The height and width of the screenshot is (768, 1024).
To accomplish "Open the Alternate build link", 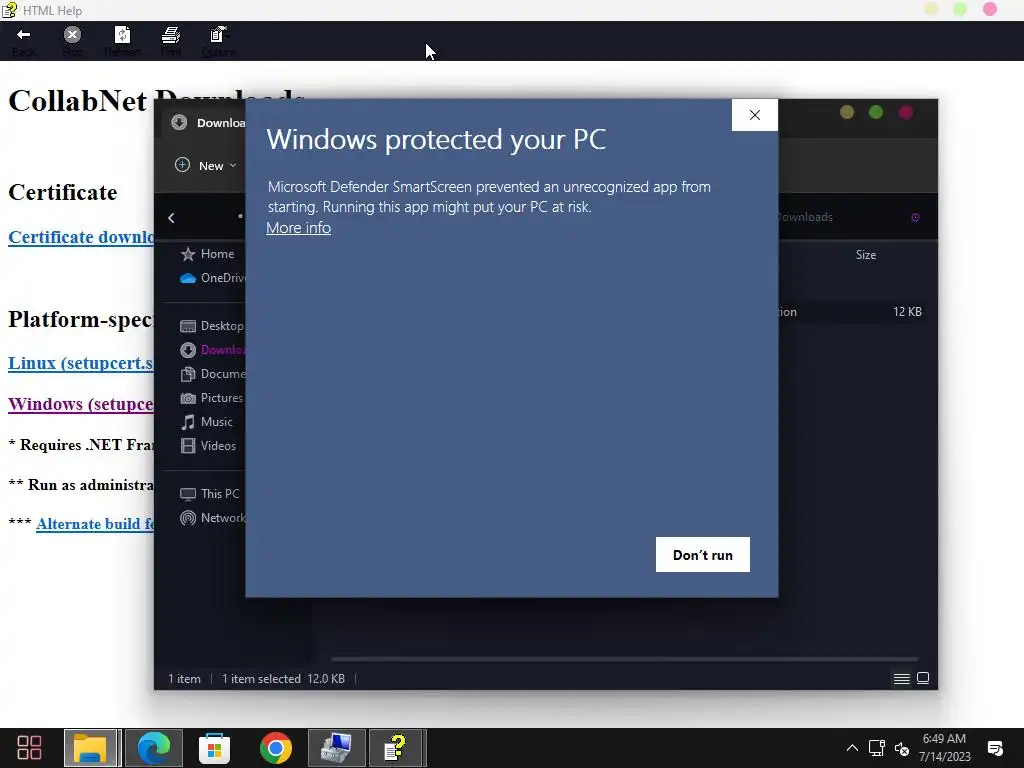I will pos(95,524).
